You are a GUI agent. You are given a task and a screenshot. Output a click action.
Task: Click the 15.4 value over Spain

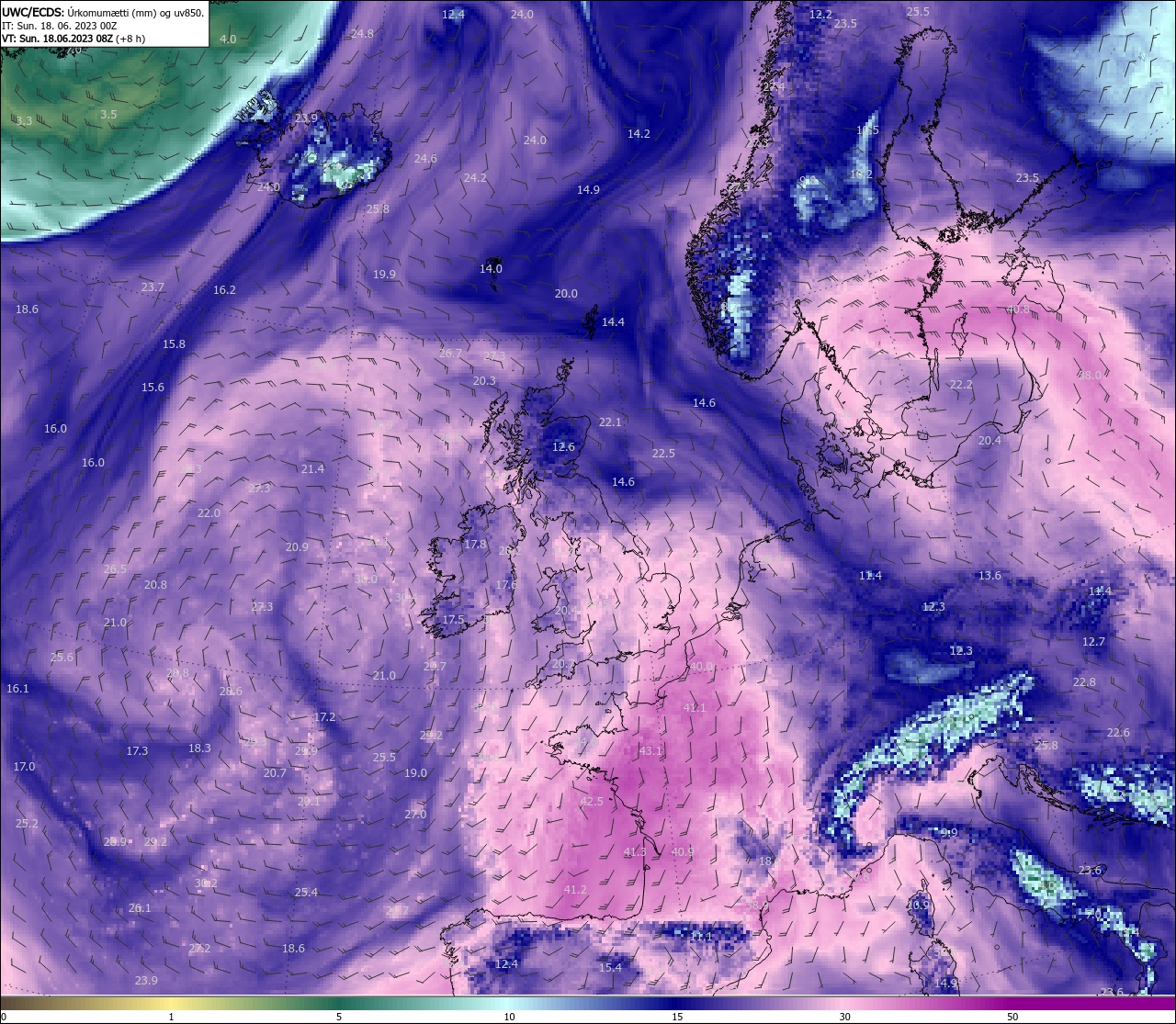[610, 968]
